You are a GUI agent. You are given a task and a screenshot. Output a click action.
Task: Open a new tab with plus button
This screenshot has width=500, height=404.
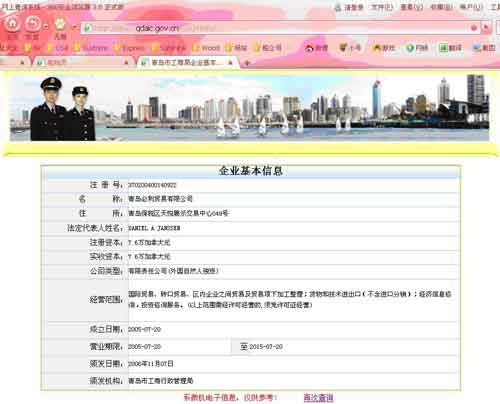247,63
